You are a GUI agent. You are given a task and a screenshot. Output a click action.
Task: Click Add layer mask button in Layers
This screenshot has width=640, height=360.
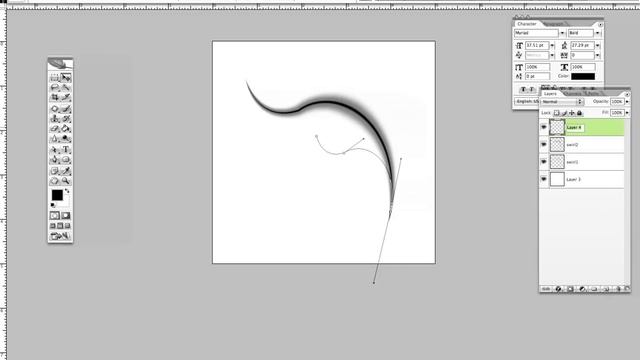[570, 289]
